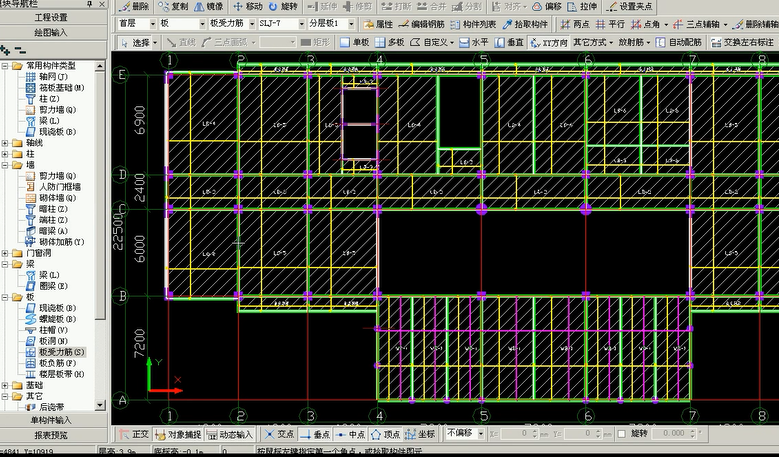
Task: Toggle 交点 (Intersection) snap
Action: 280,434
